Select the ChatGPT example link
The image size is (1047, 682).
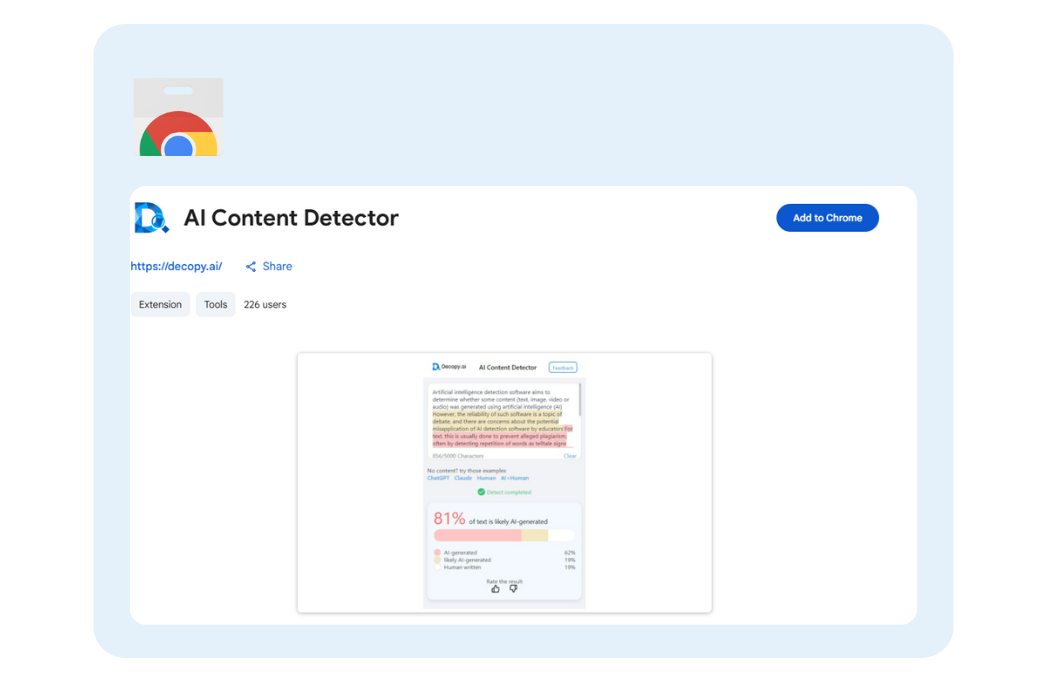[438, 478]
